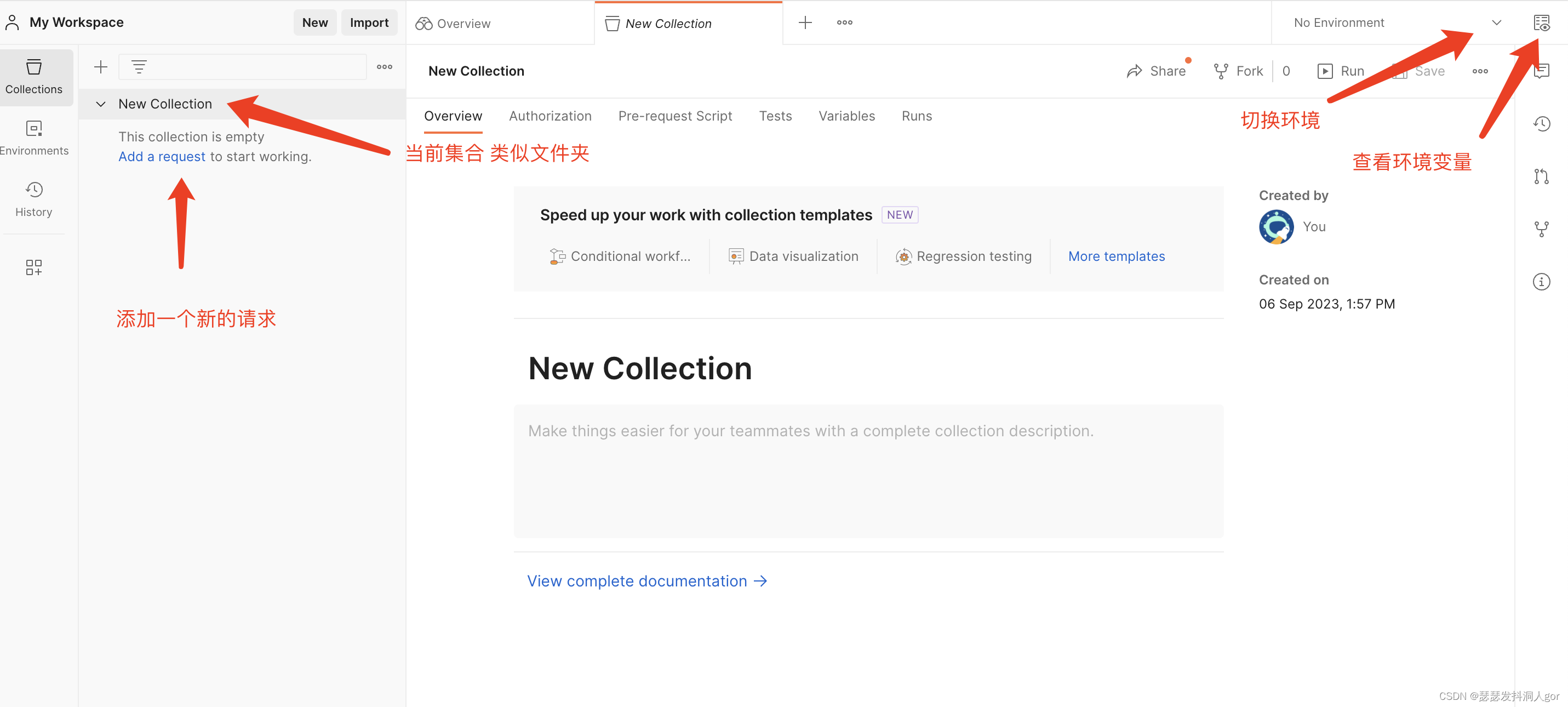Click the collection description text area
Screen dimensions: 1568x707
[868, 471]
